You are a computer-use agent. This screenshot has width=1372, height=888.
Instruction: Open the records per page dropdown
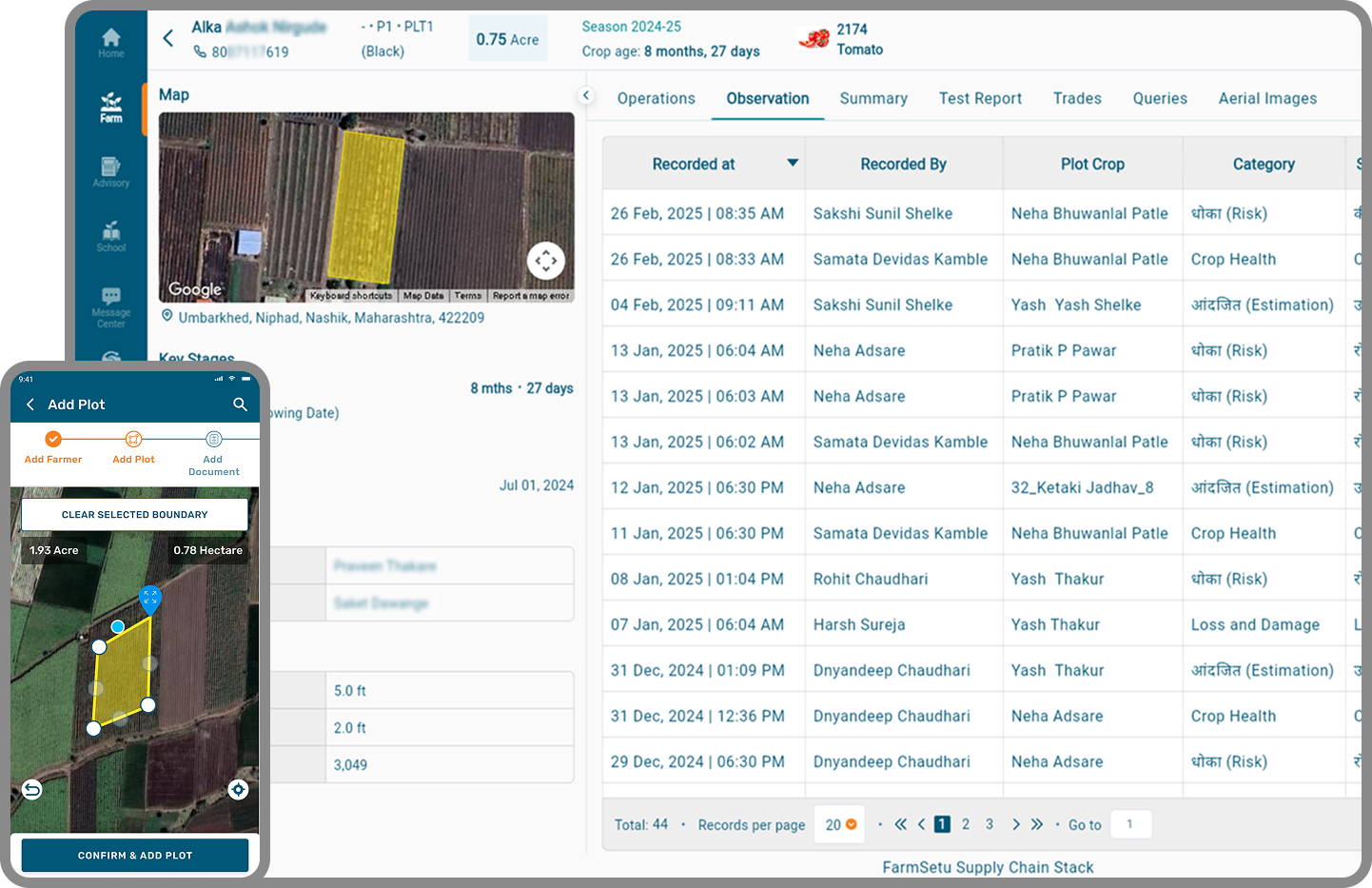[841, 824]
